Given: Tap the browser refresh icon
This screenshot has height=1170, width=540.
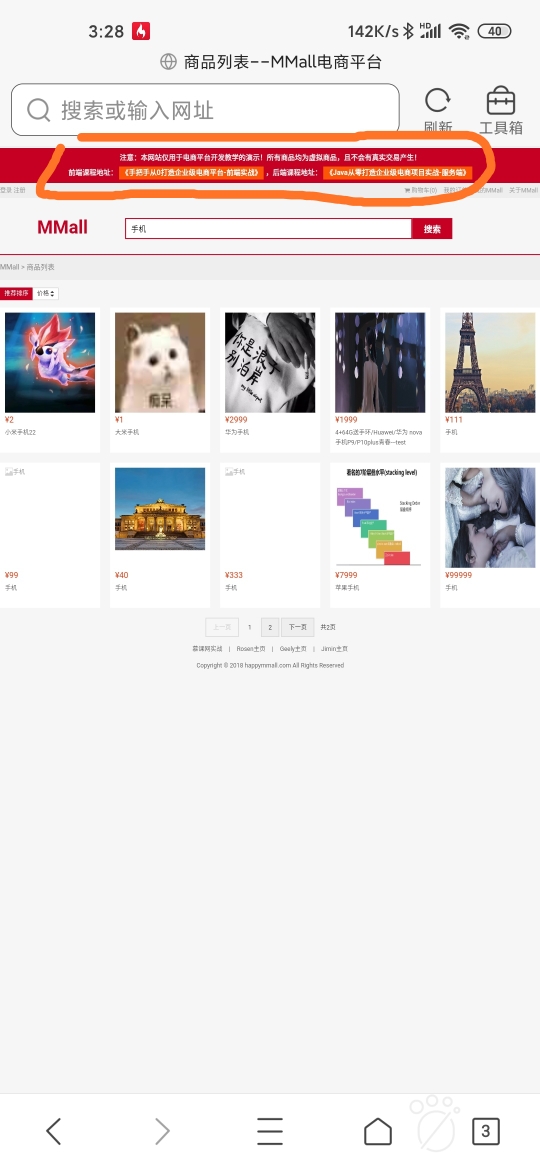Looking at the screenshot, I should [x=438, y=101].
